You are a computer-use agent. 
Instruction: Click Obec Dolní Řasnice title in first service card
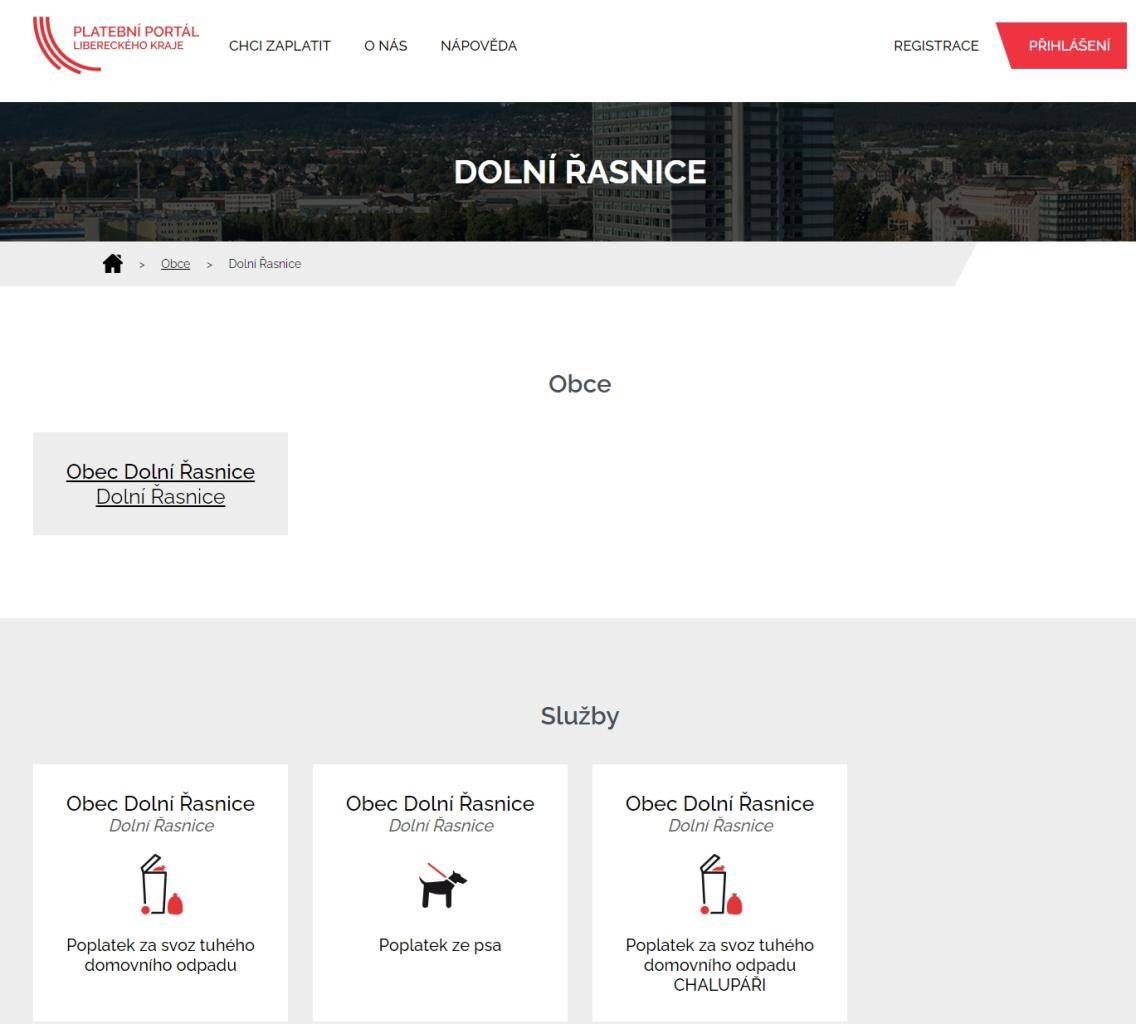coord(160,803)
